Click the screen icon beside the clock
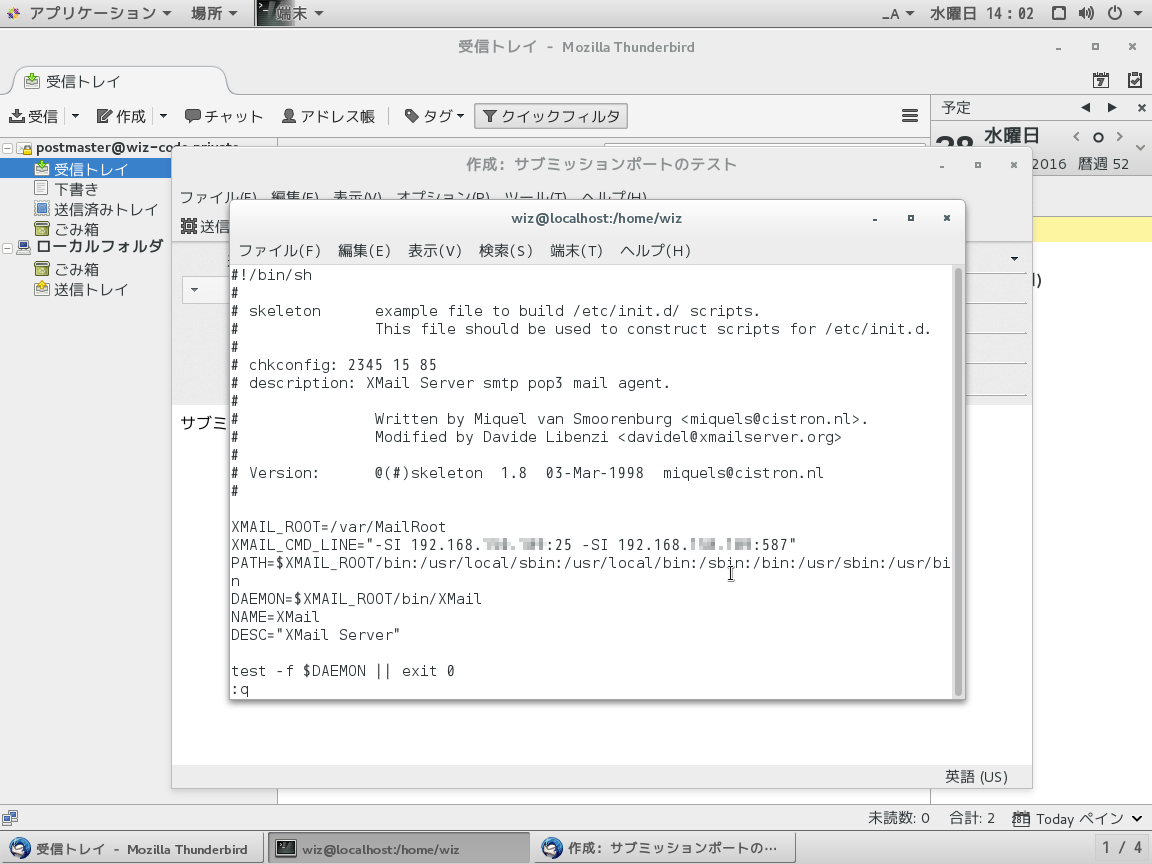Viewport: 1152px width, 864px height. [1059, 13]
